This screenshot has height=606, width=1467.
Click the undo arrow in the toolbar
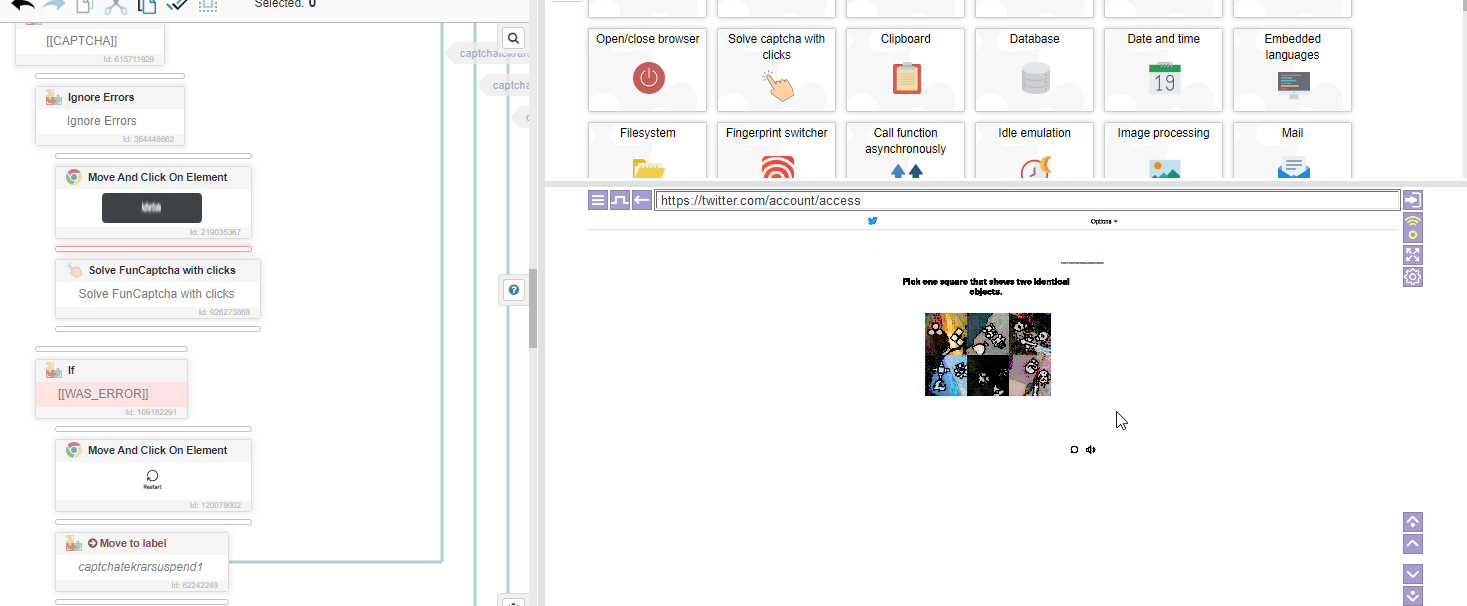[x=22, y=5]
